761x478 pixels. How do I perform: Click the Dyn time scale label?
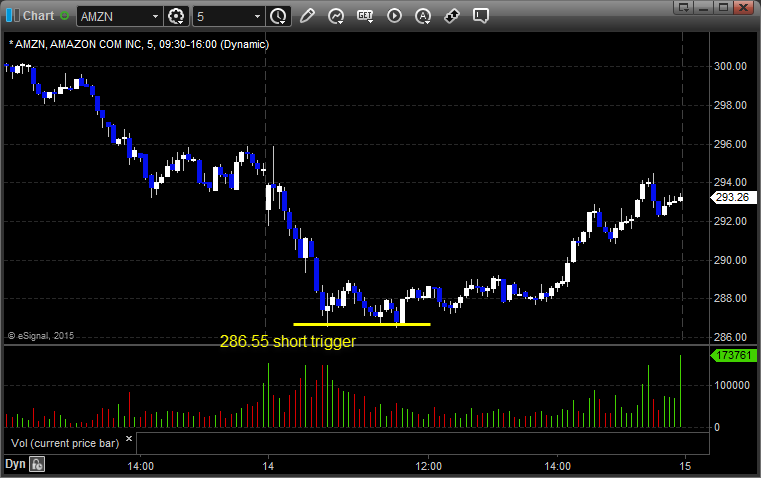pos(15,464)
